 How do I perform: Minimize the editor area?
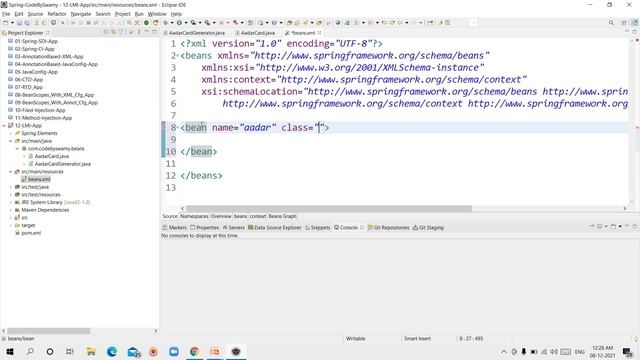point(627,31)
